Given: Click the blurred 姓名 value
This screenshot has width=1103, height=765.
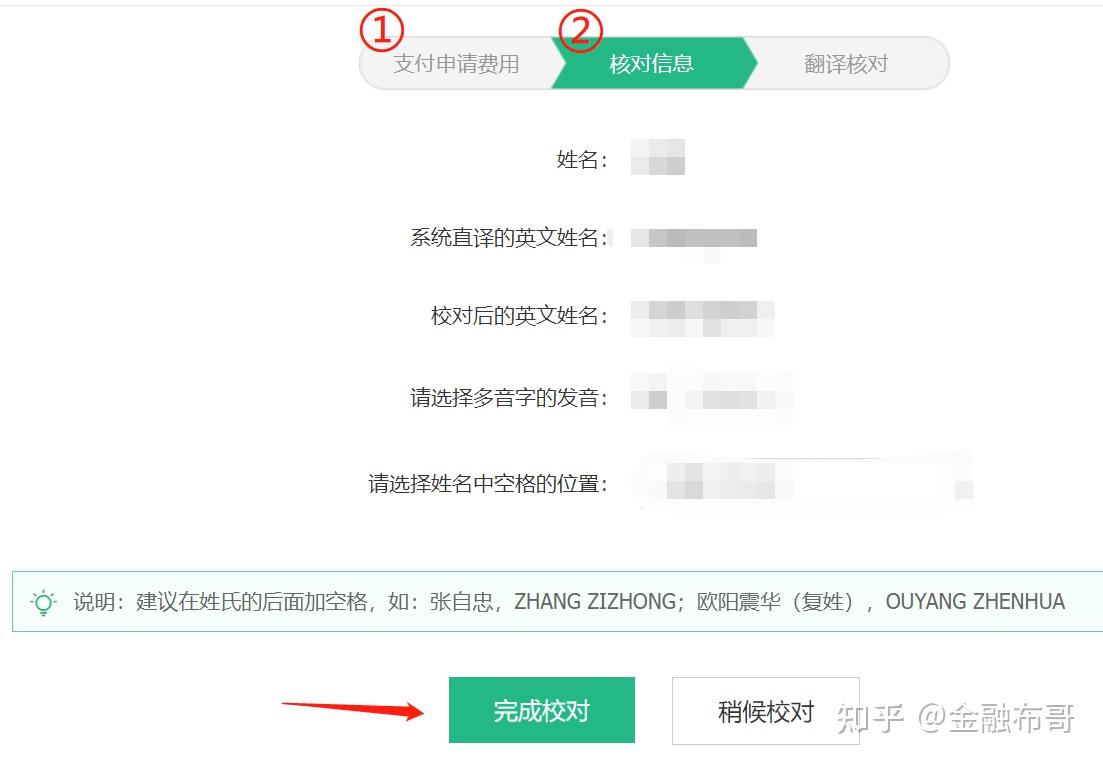Looking at the screenshot, I should pyautogui.click(x=658, y=157).
